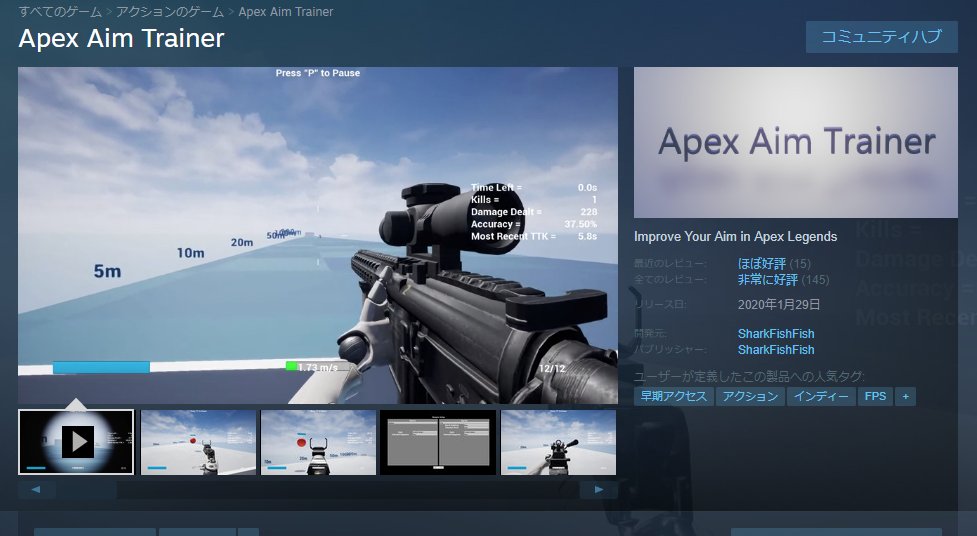This screenshot has width=977, height=536.
Task: Select the second thumbnail with red target
Action: tap(198, 442)
